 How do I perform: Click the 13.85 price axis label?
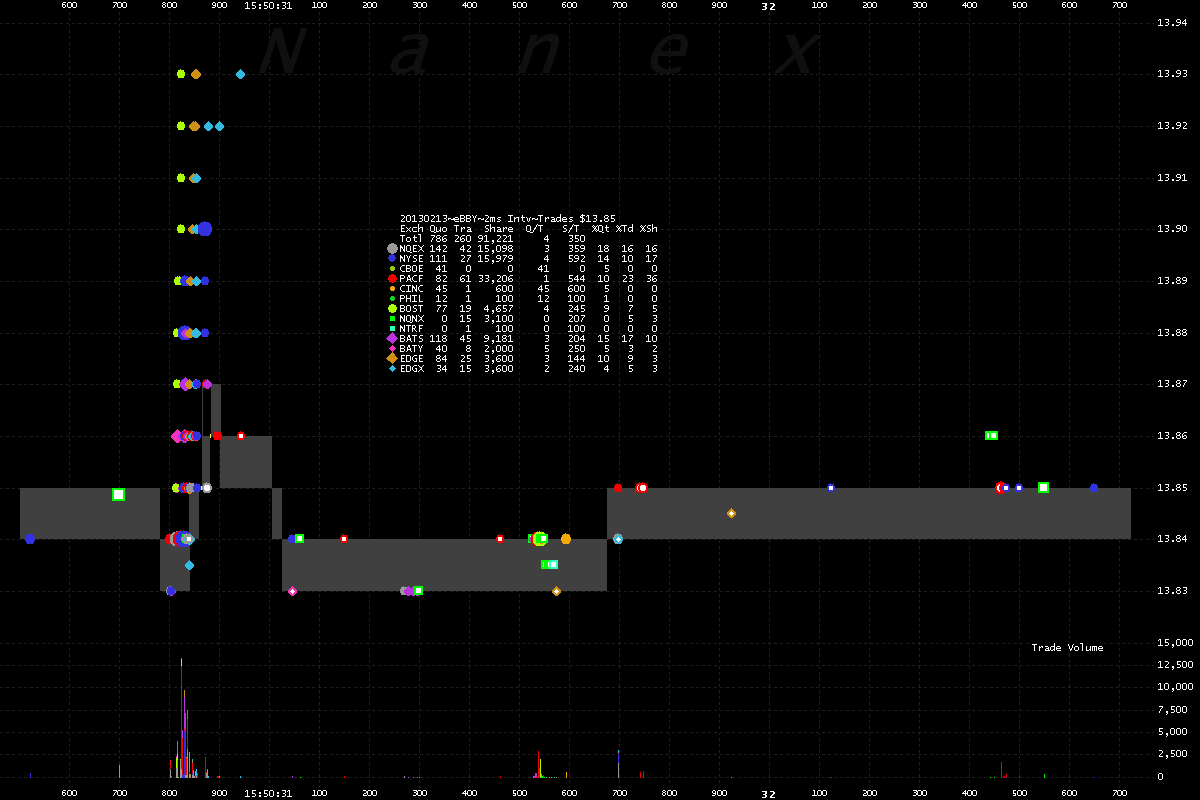coord(1172,488)
